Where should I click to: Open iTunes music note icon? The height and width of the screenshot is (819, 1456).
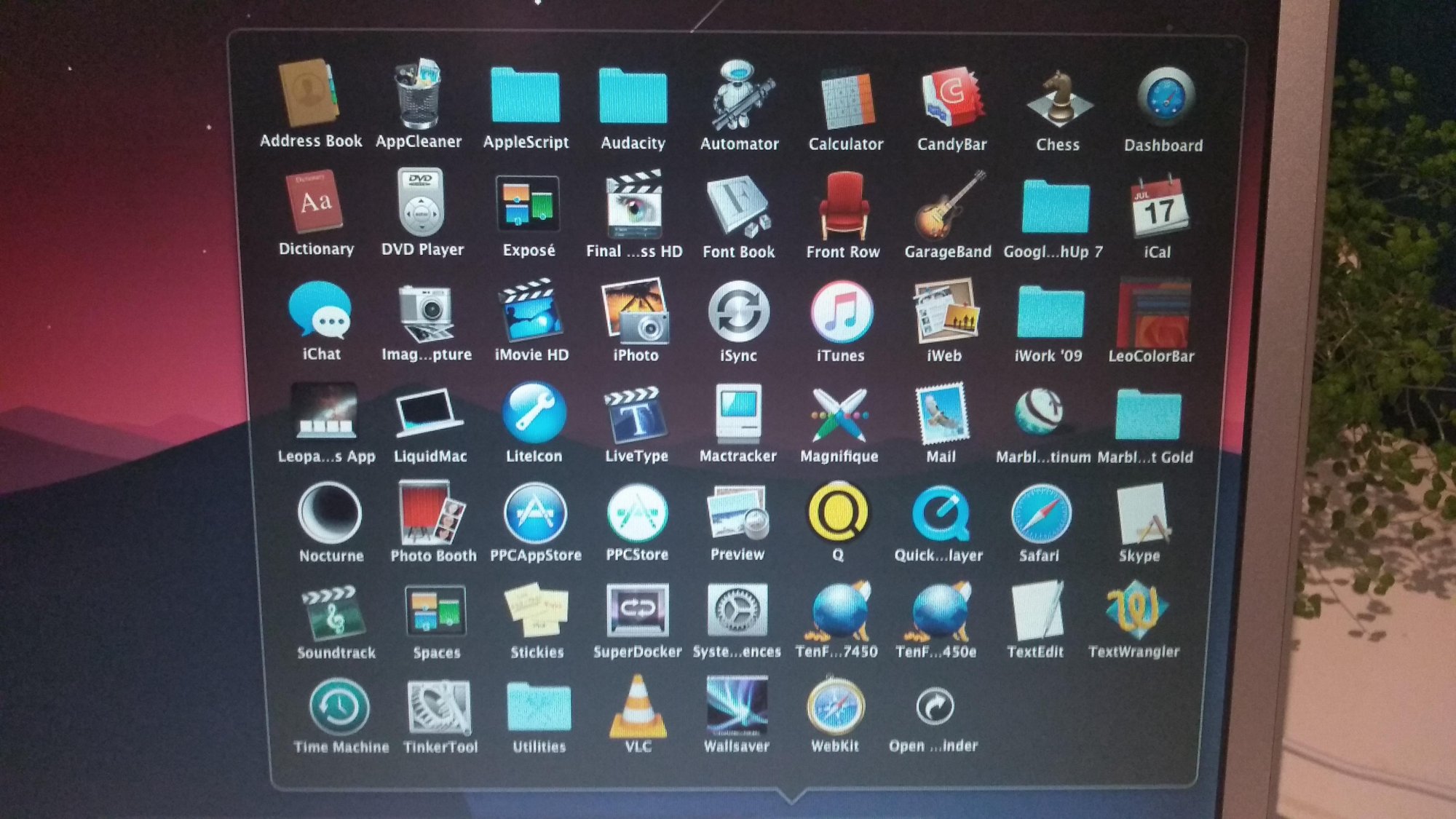point(841,313)
